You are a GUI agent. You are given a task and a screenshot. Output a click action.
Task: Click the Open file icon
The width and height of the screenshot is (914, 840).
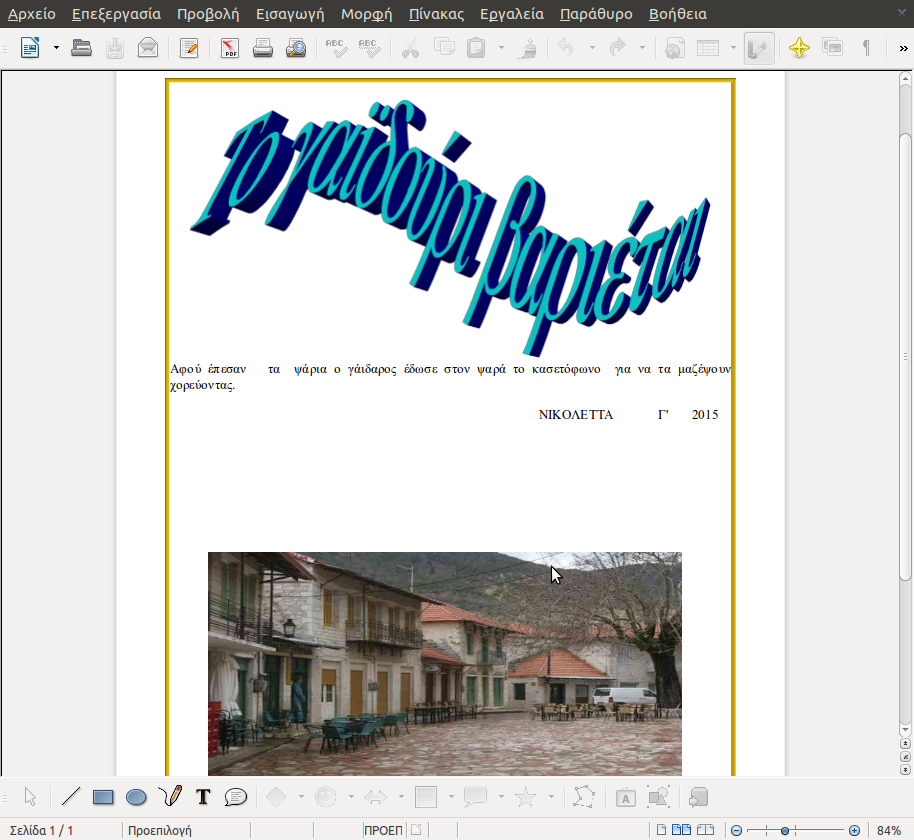click(x=81, y=48)
